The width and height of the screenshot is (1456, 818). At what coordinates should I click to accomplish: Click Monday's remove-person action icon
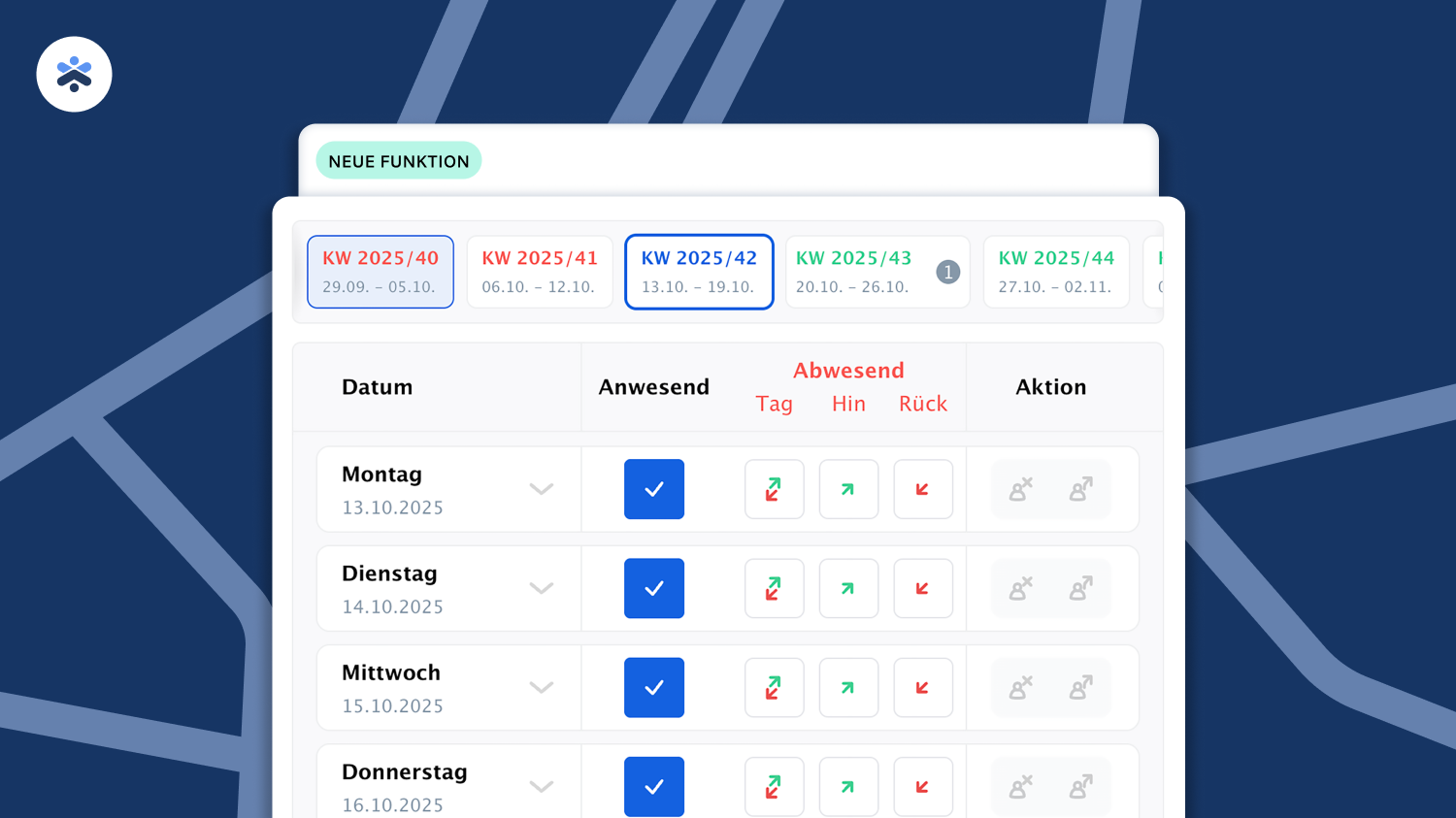(x=1020, y=489)
